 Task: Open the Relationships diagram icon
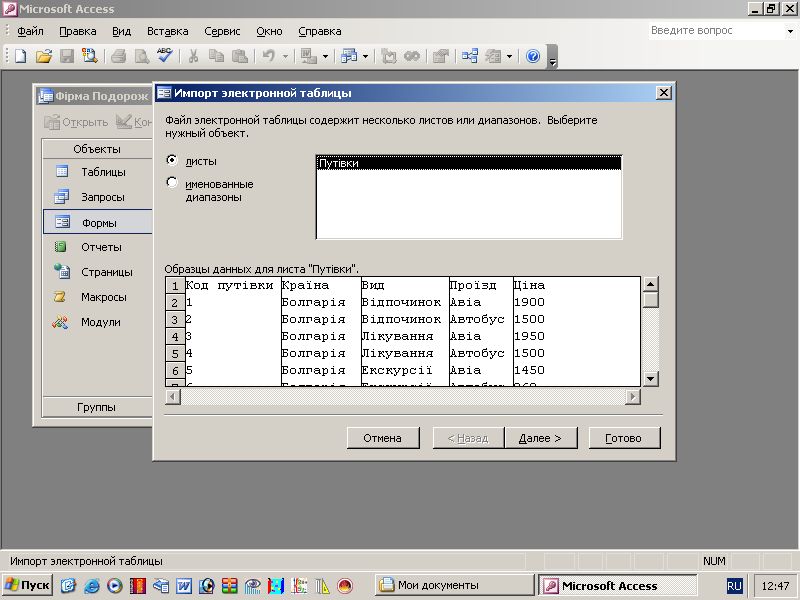click(470, 56)
